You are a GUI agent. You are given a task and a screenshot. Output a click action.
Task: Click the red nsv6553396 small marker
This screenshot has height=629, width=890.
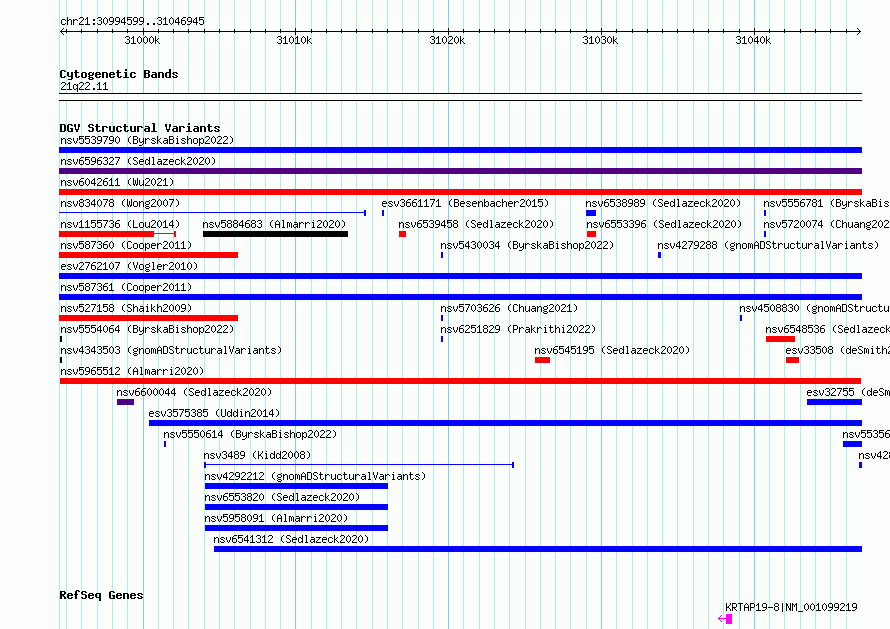[591, 234]
